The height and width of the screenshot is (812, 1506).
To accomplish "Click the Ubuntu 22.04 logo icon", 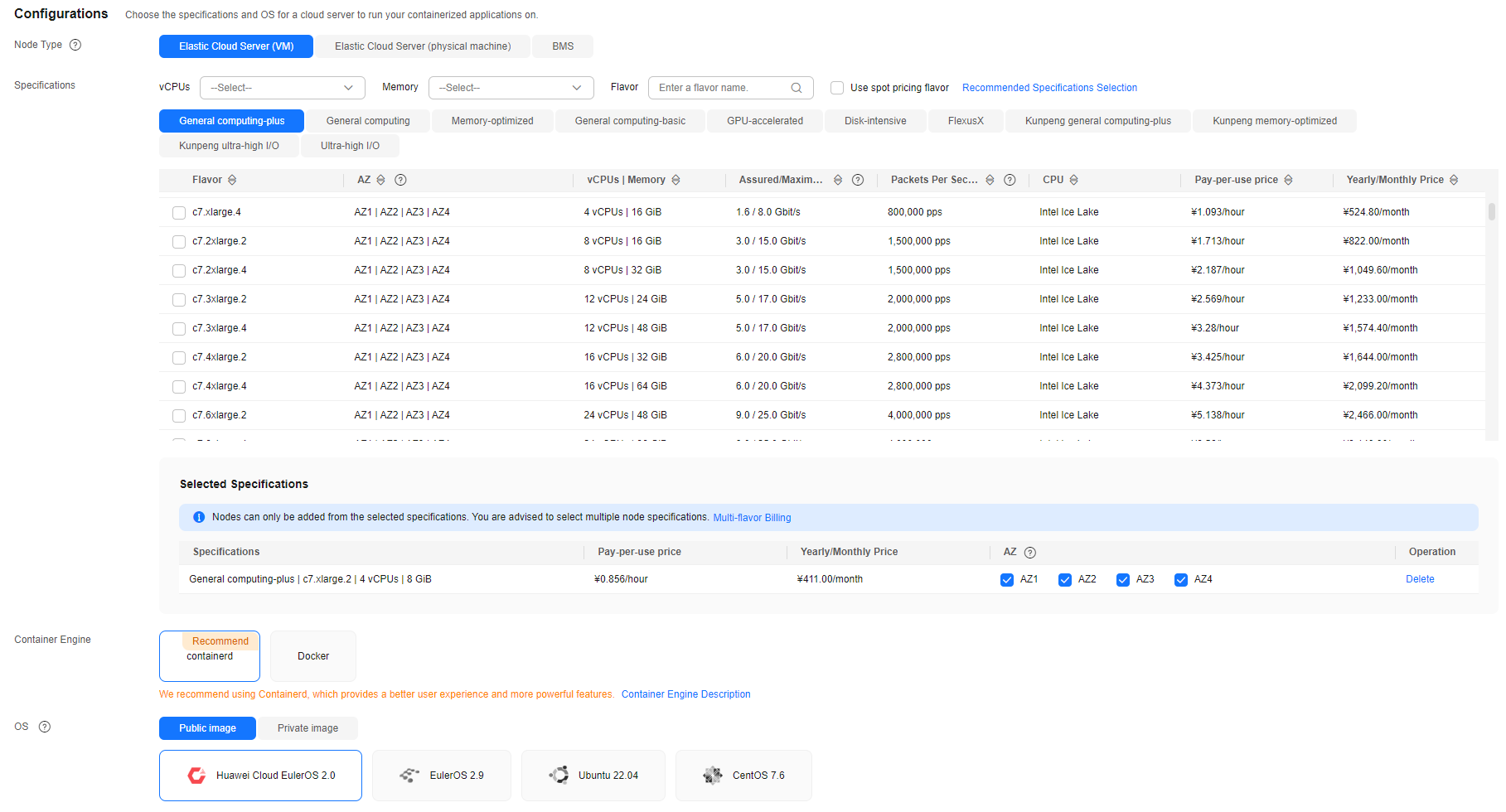I will (x=559, y=776).
